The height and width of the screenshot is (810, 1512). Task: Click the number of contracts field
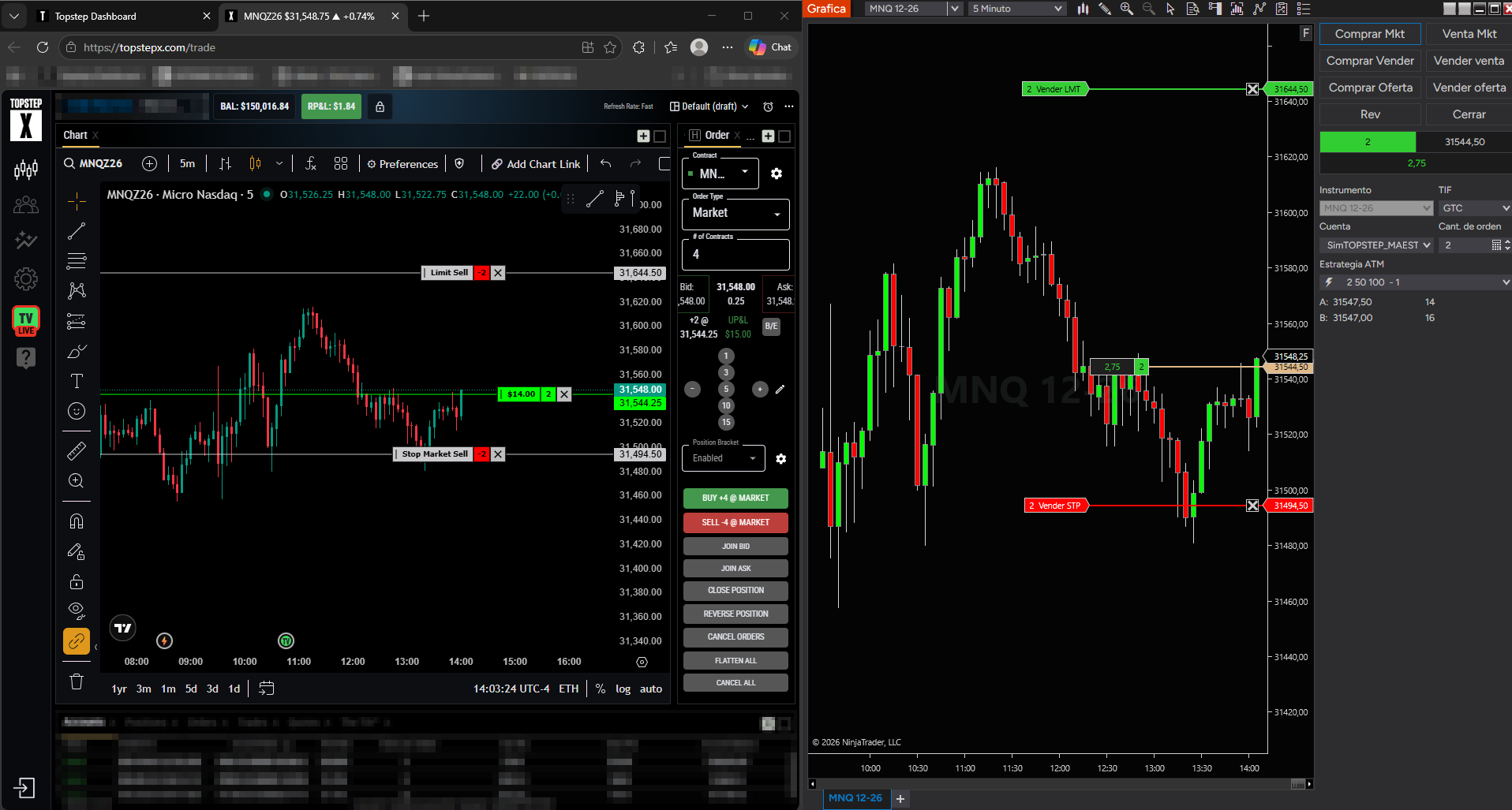click(735, 255)
